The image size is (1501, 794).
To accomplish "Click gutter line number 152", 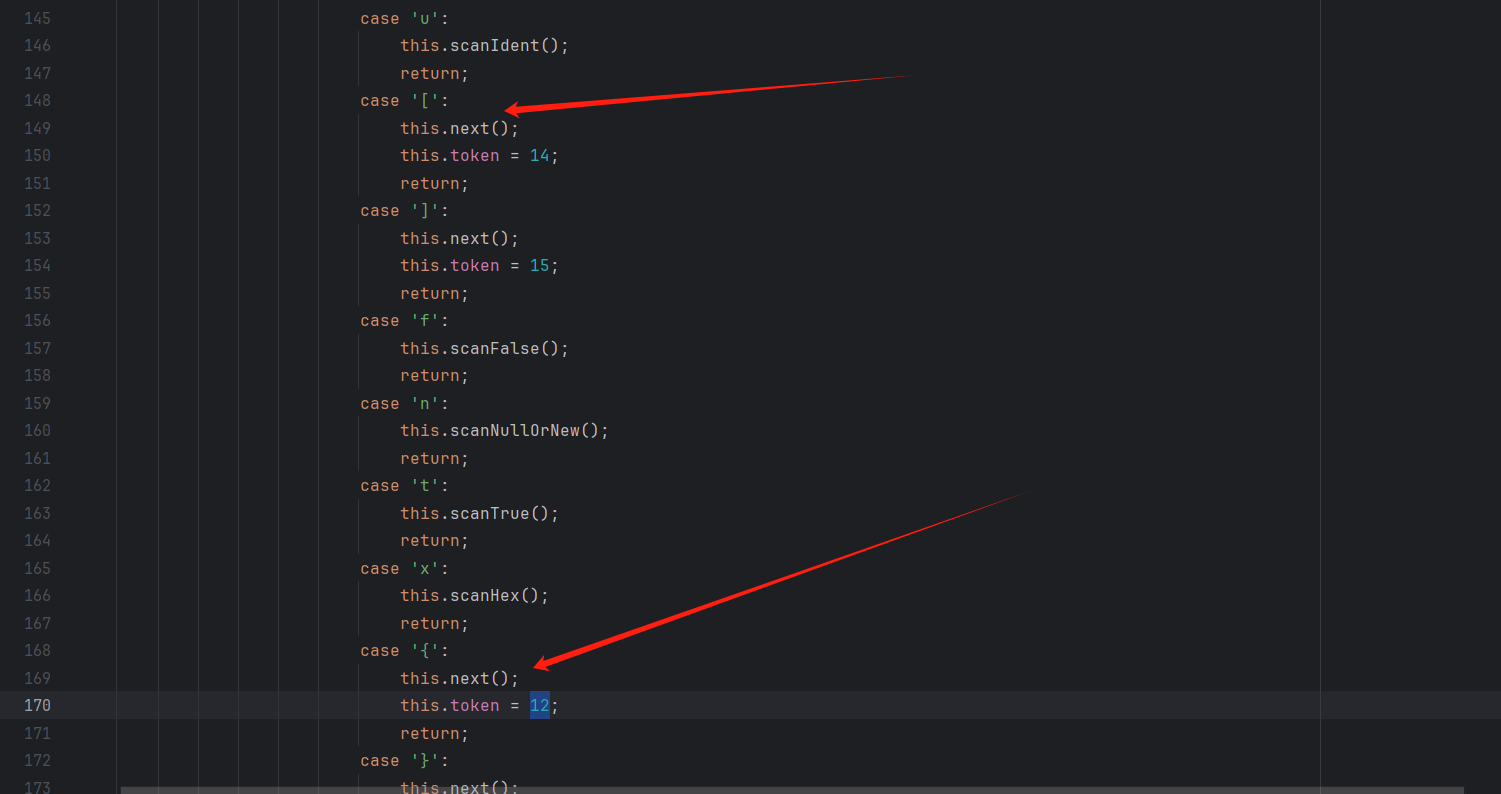I will pyautogui.click(x=37, y=210).
